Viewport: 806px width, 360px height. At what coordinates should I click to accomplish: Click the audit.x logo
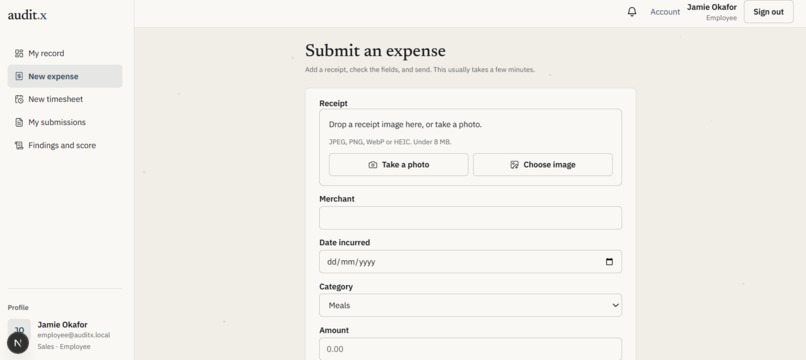[27, 15]
